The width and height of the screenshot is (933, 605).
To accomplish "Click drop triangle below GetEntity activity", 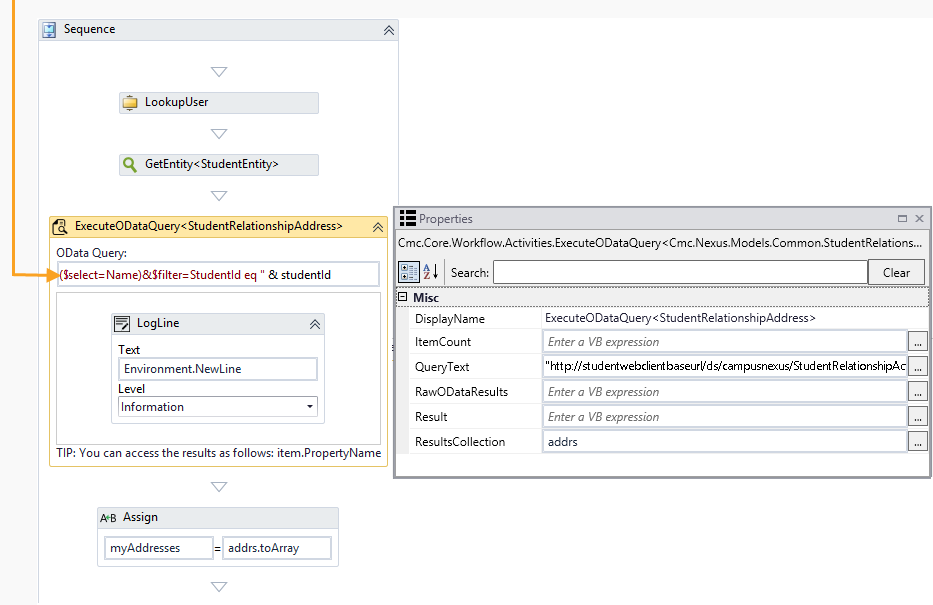I will (219, 196).
